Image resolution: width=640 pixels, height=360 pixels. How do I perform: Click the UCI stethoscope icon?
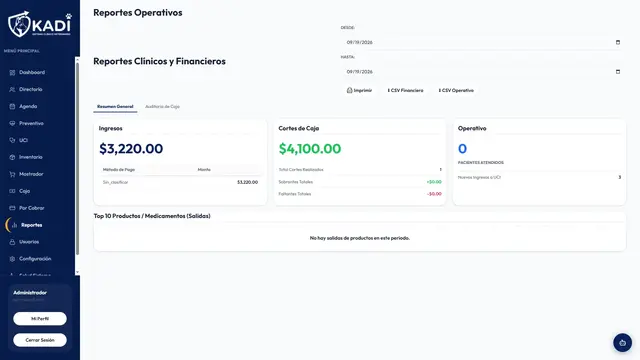tap(12, 140)
